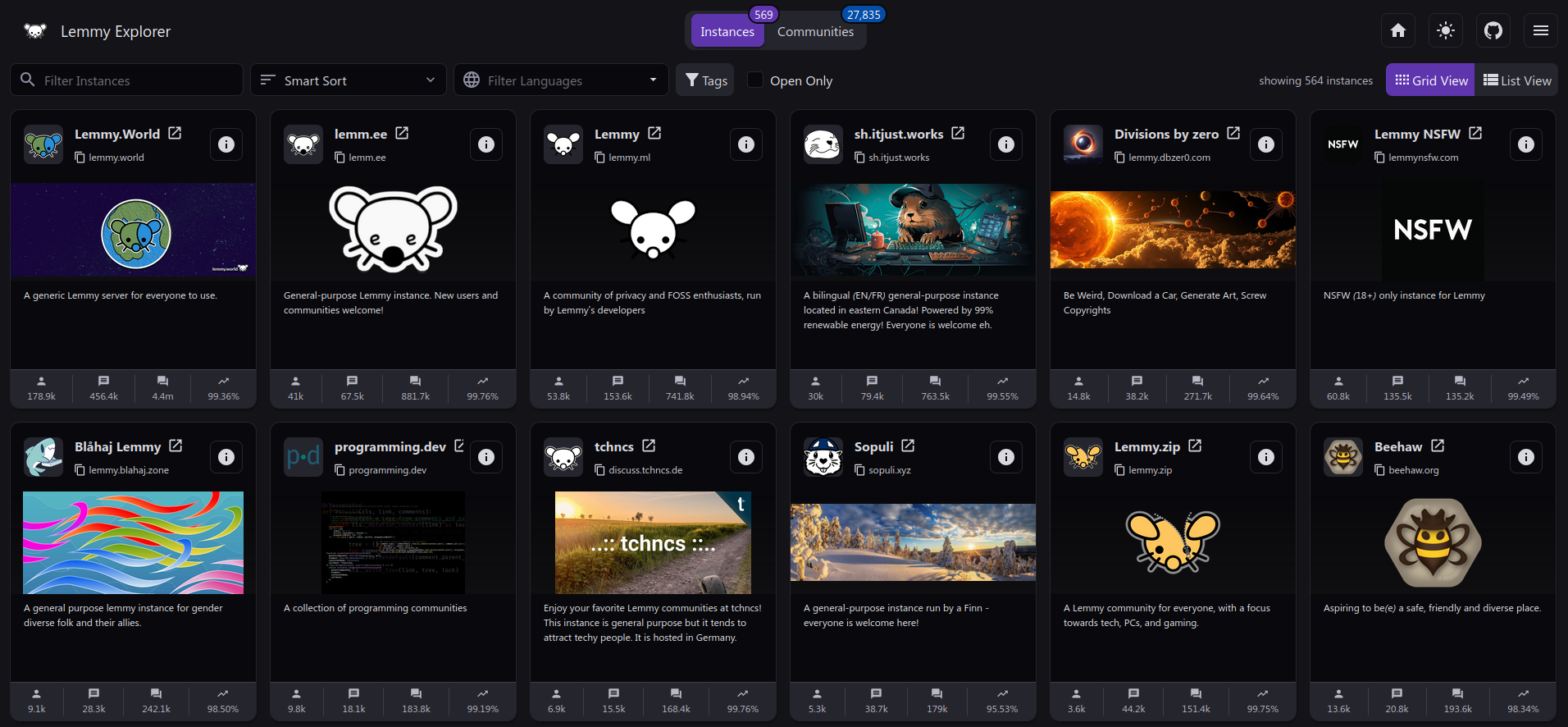Open the tchncs road banner image

[653, 542]
